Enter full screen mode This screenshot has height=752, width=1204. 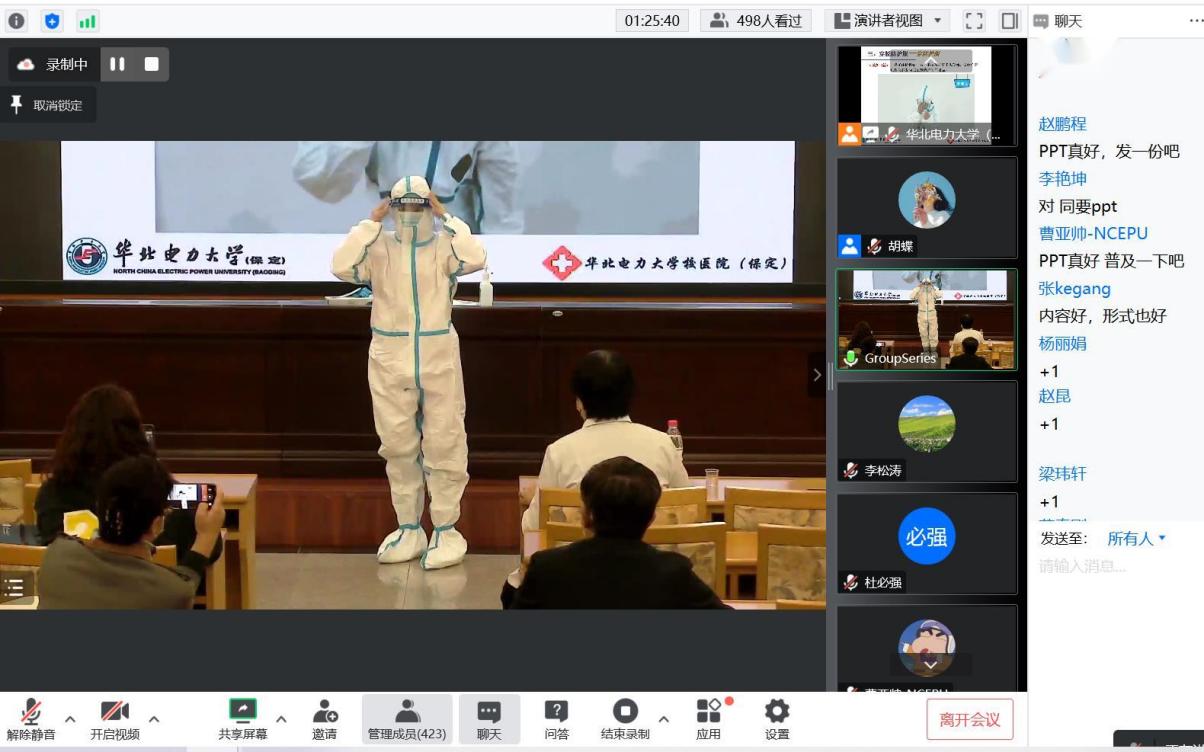tap(974, 21)
